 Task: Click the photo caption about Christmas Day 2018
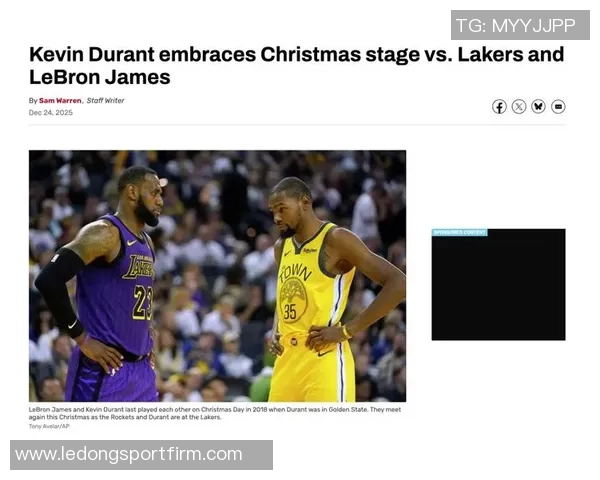(215, 413)
